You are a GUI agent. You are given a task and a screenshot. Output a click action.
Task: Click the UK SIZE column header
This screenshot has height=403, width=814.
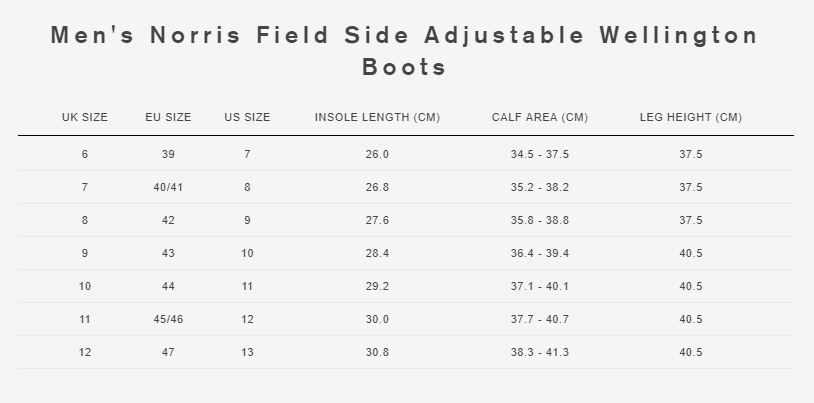tap(85, 117)
